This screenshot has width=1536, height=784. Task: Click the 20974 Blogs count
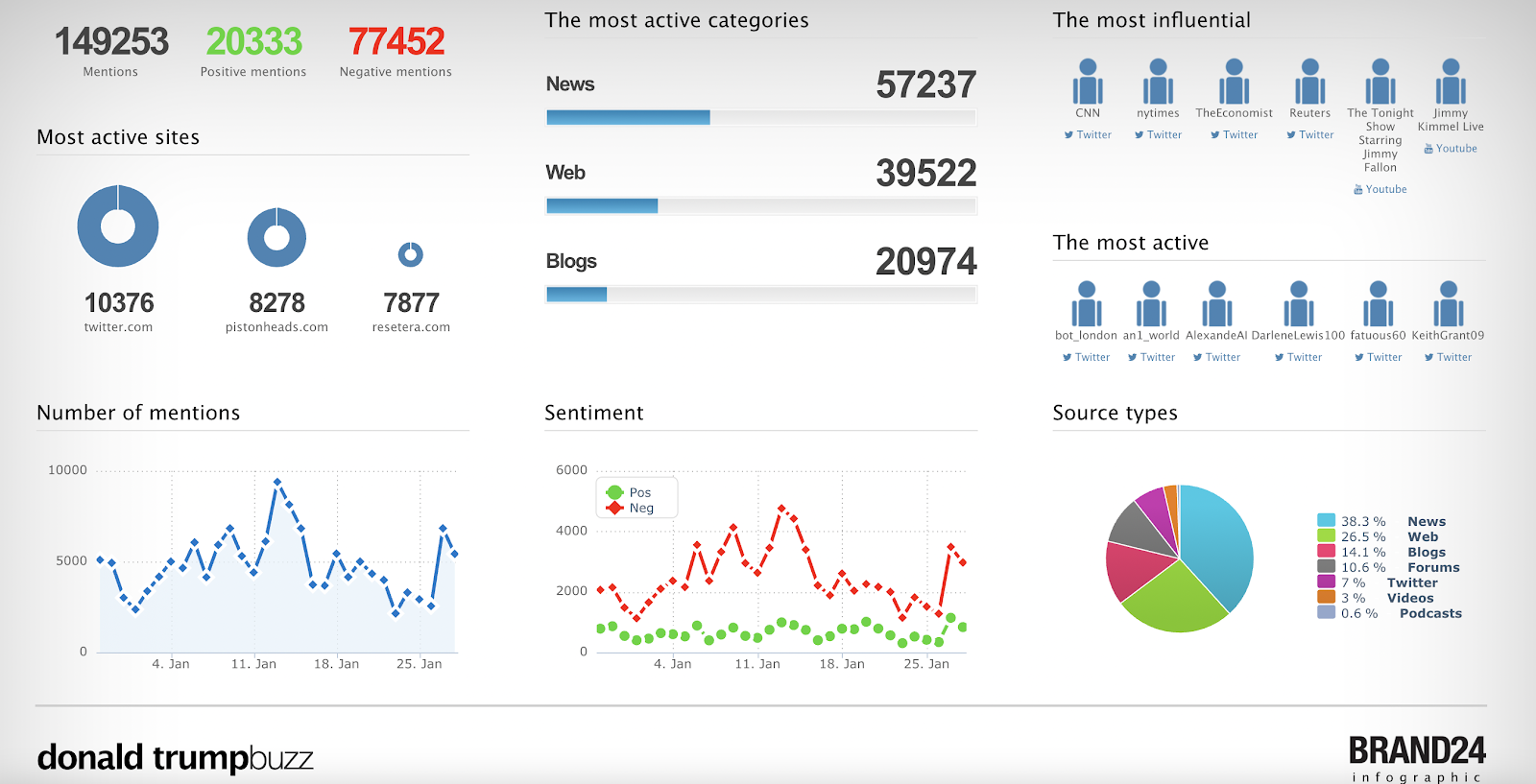tap(925, 261)
